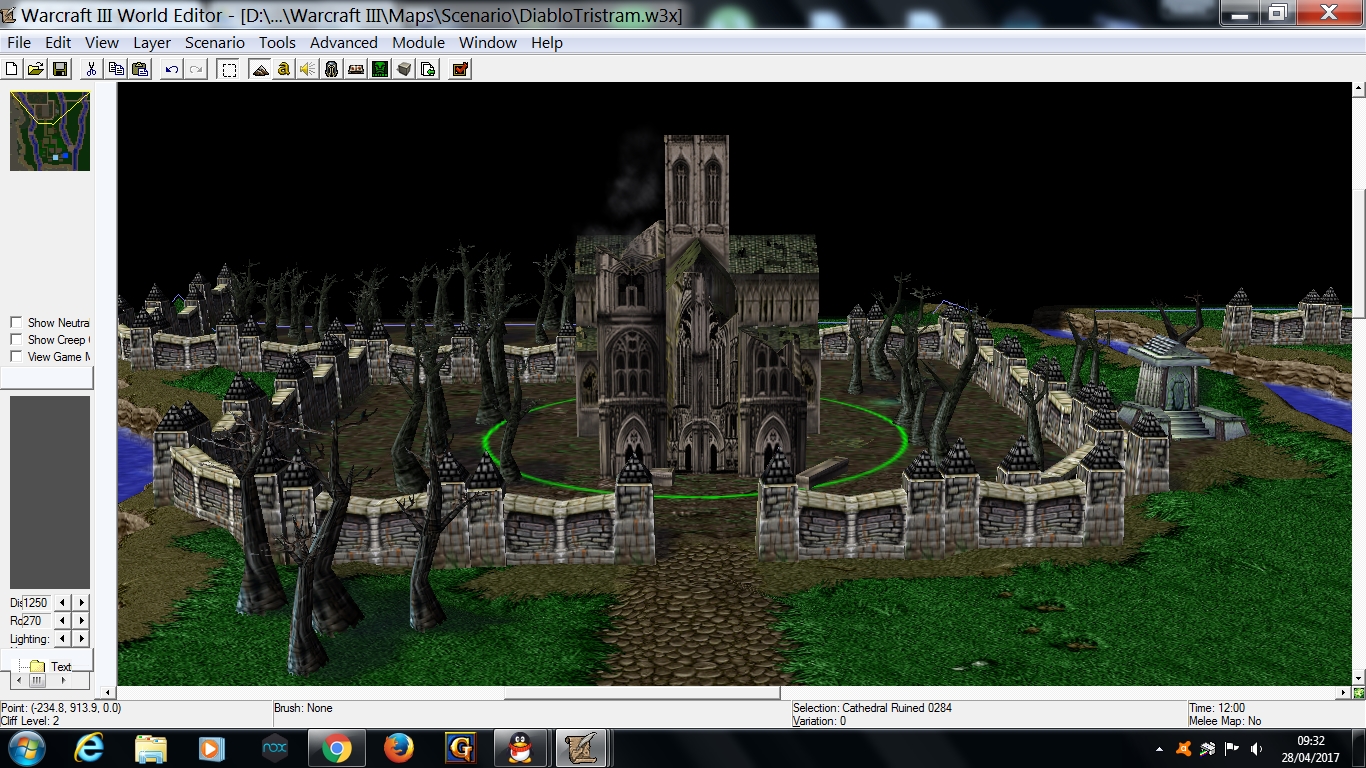This screenshot has height=768, width=1366.
Task: Open the Trigger Editor 'a' icon
Action: pos(284,69)
